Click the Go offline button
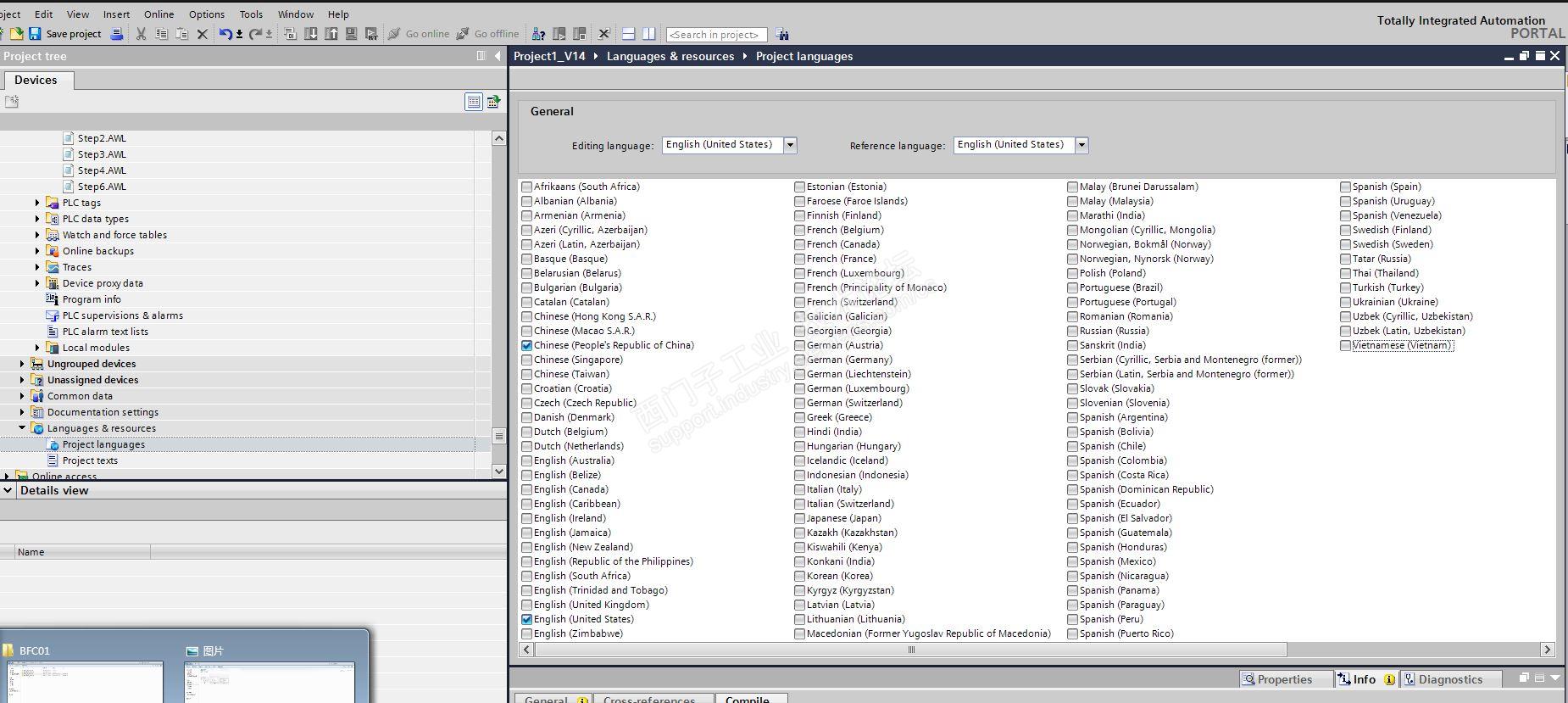The width and height of the screenshot is (1568, 703). click(x=488, y=34)
